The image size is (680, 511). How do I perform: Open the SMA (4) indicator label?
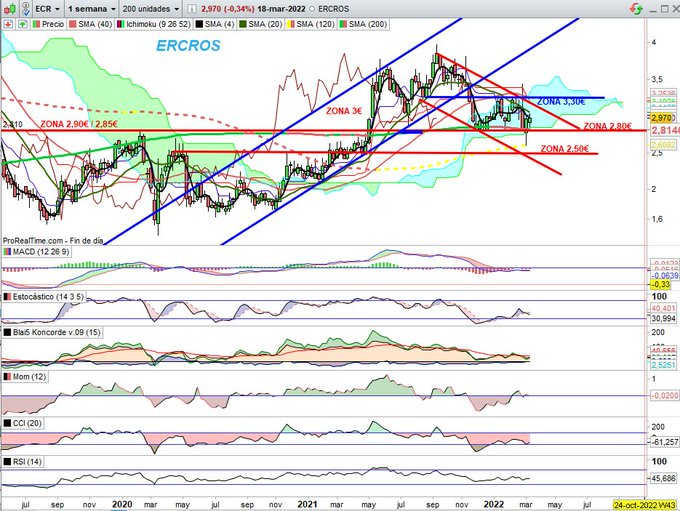[218, 24]
